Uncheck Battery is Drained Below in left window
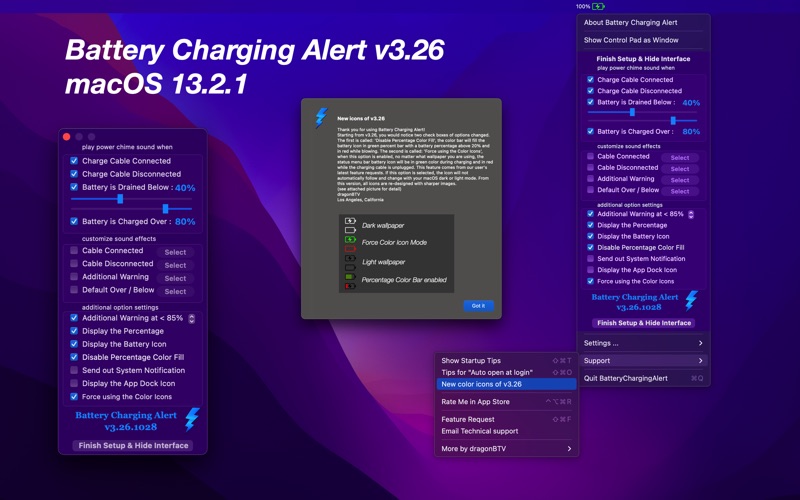The width and height of the screenshot is (800, 500). click(74, 187)
